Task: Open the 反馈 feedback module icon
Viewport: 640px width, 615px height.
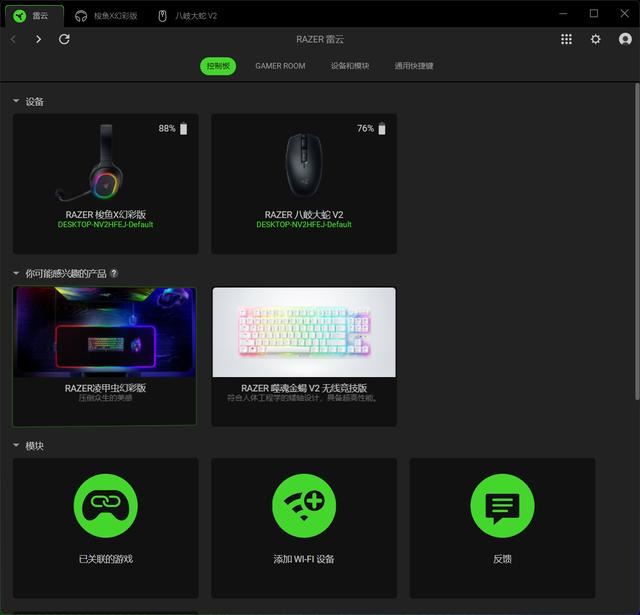Action: [502, 506]
